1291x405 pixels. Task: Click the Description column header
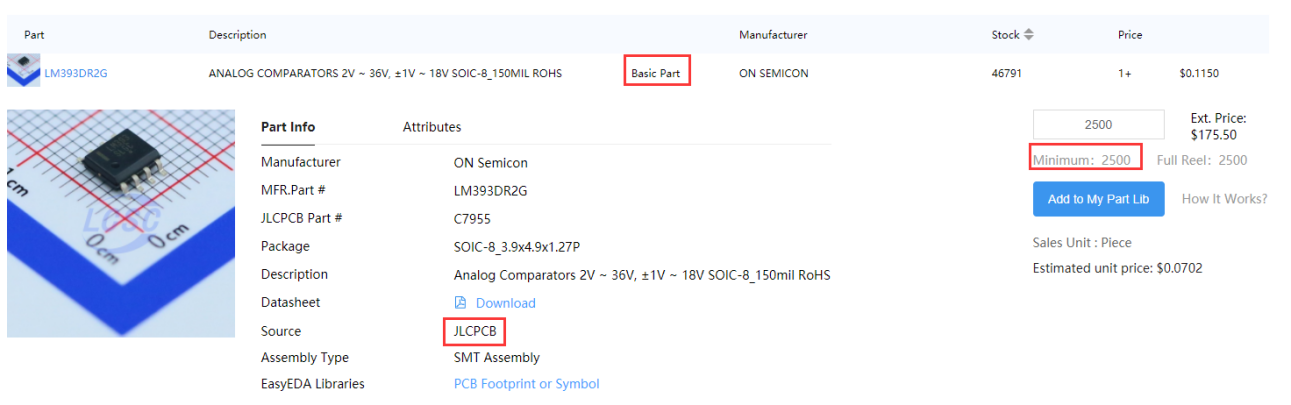point(238,35)
